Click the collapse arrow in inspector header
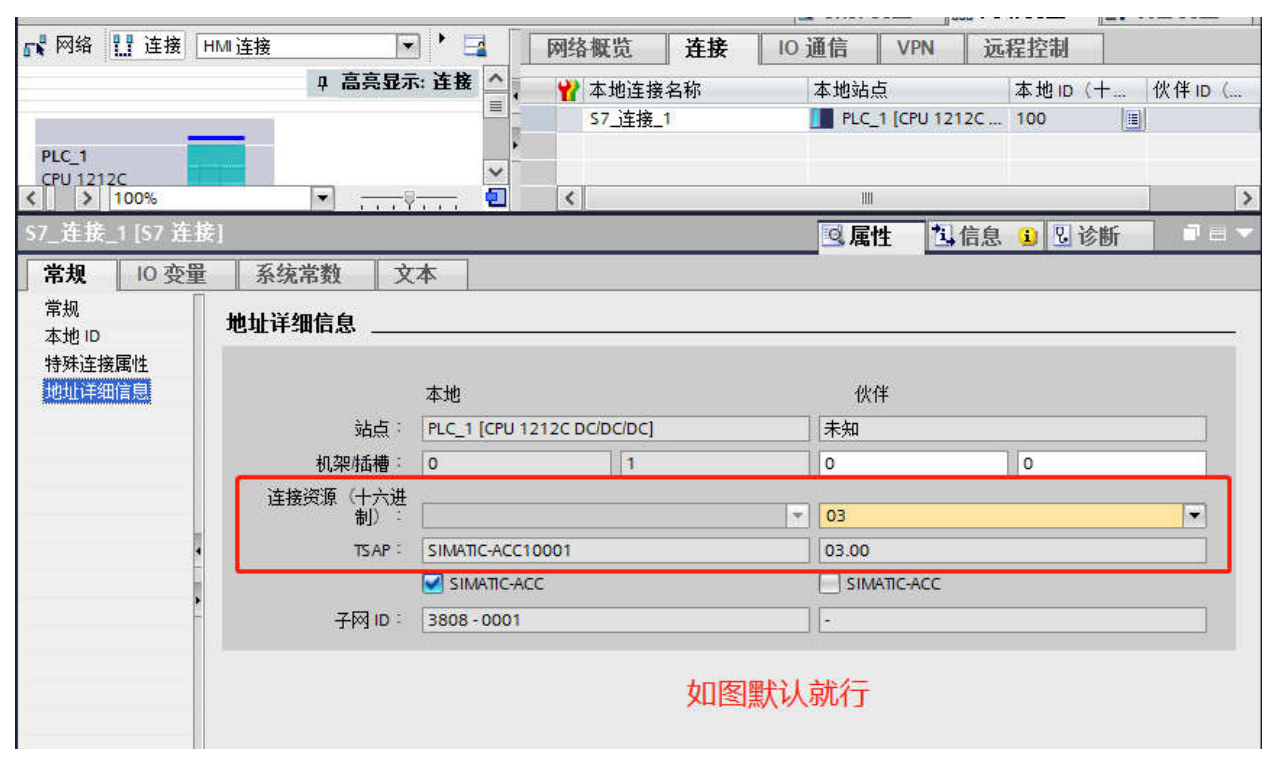 (1244, 233)
